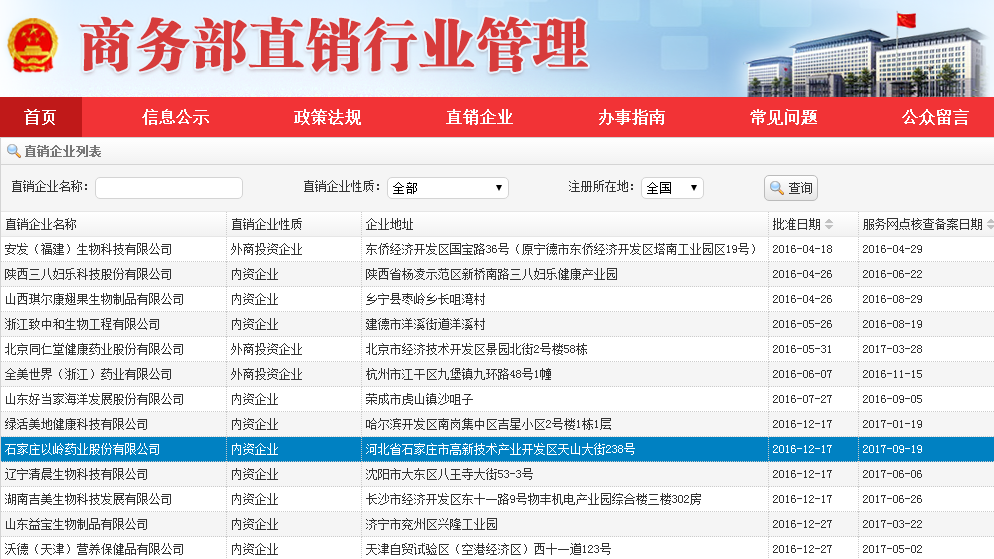Select row 山西琪尔康翅果生物制品有限公司

pos(497,299)
